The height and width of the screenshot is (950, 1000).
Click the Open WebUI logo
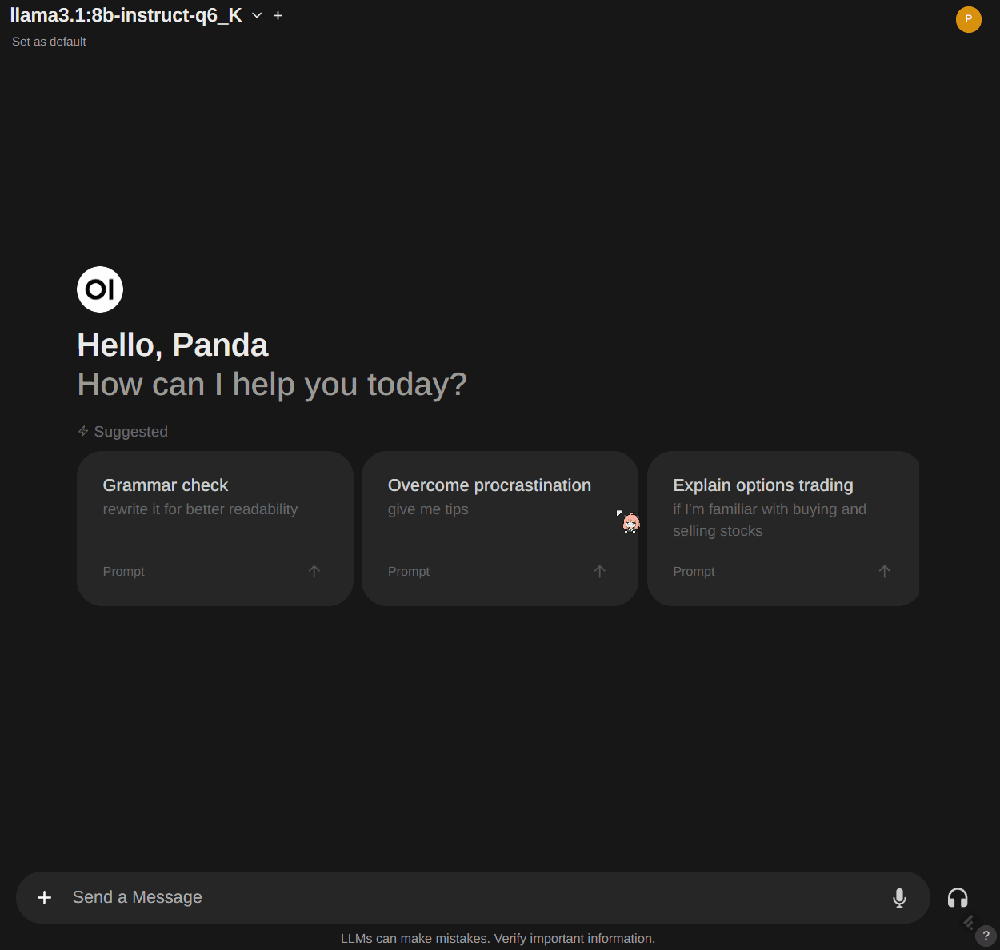click(x=100, y=289)
